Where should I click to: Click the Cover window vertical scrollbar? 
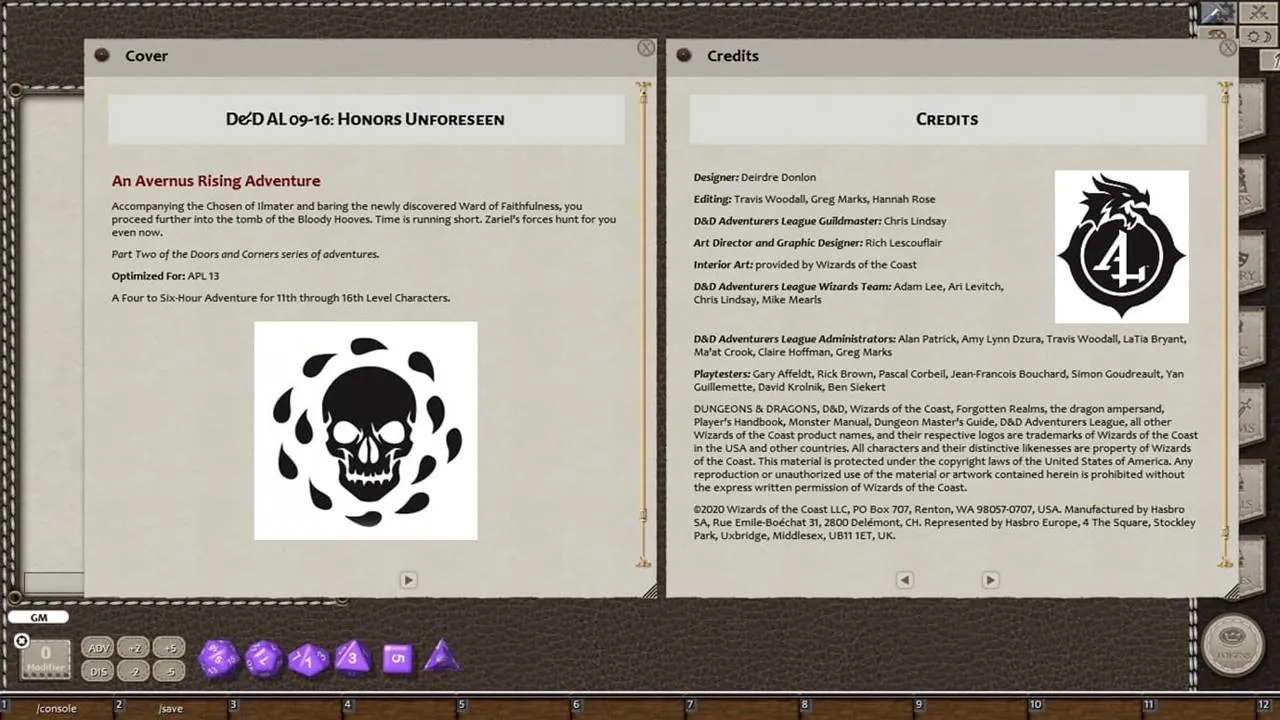[x=644, y=325]
